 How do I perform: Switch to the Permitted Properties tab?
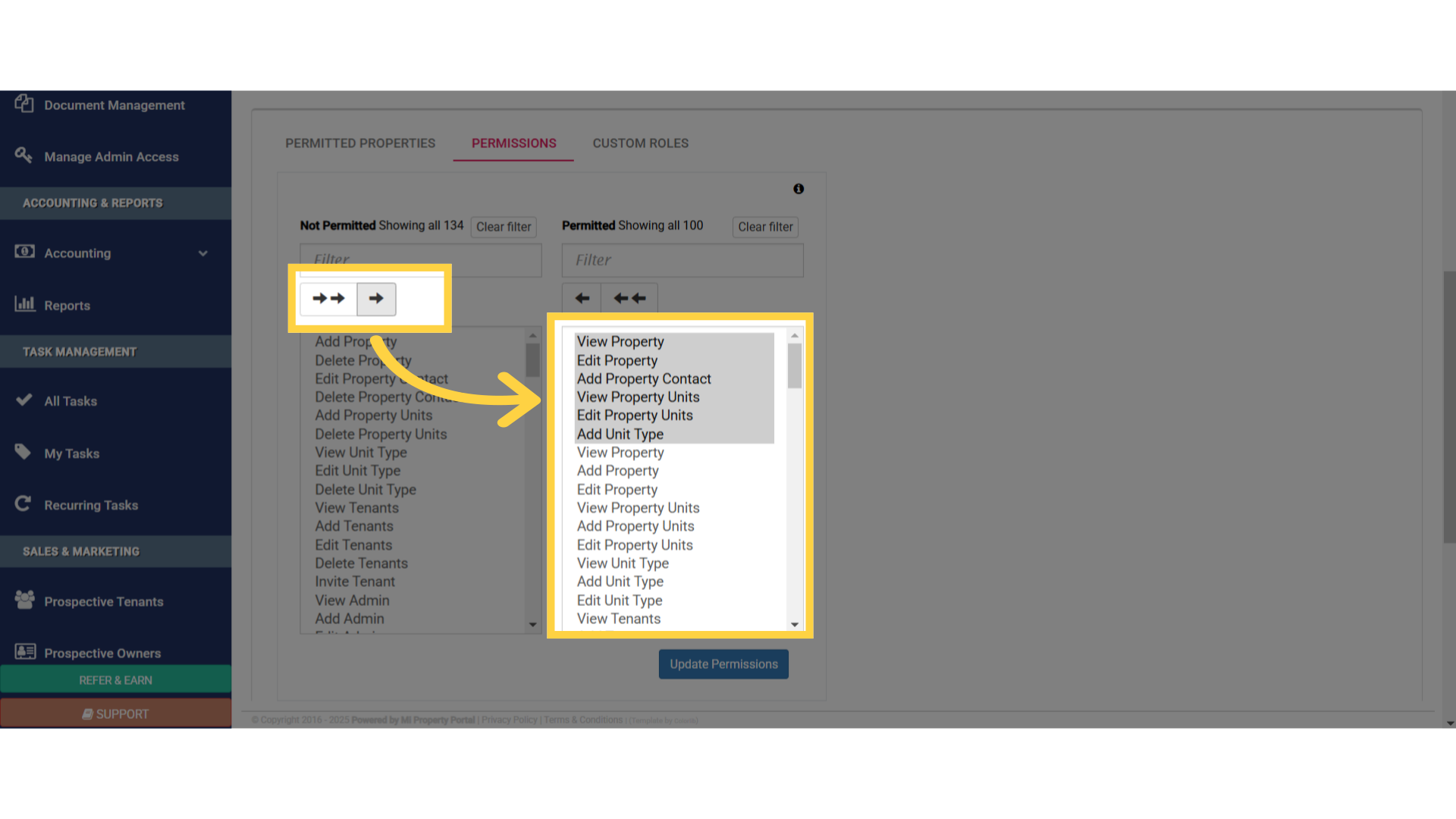click(x=360, y=143)
